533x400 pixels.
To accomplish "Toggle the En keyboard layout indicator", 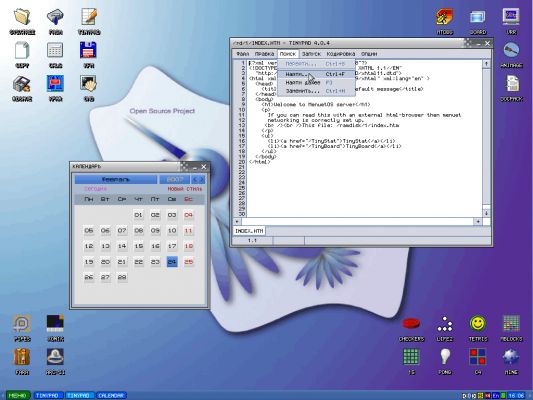I will click(496, 396).
